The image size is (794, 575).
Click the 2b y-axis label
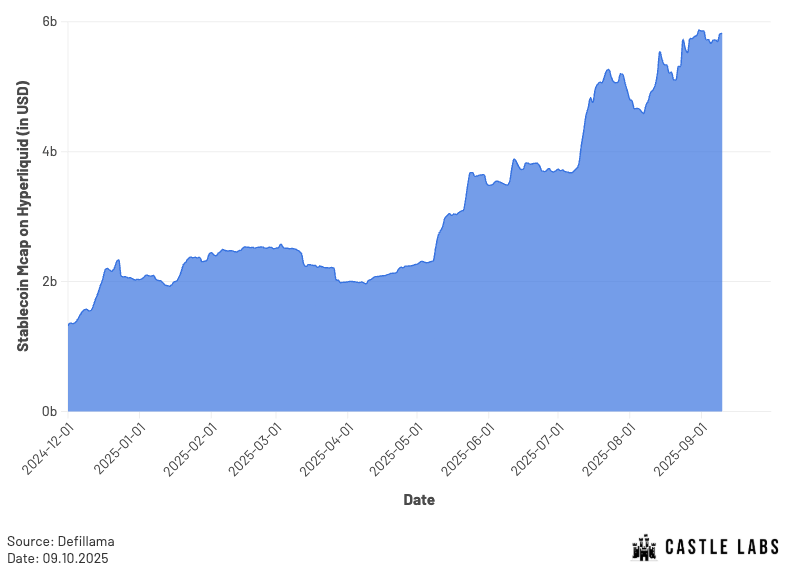(50, 281)
